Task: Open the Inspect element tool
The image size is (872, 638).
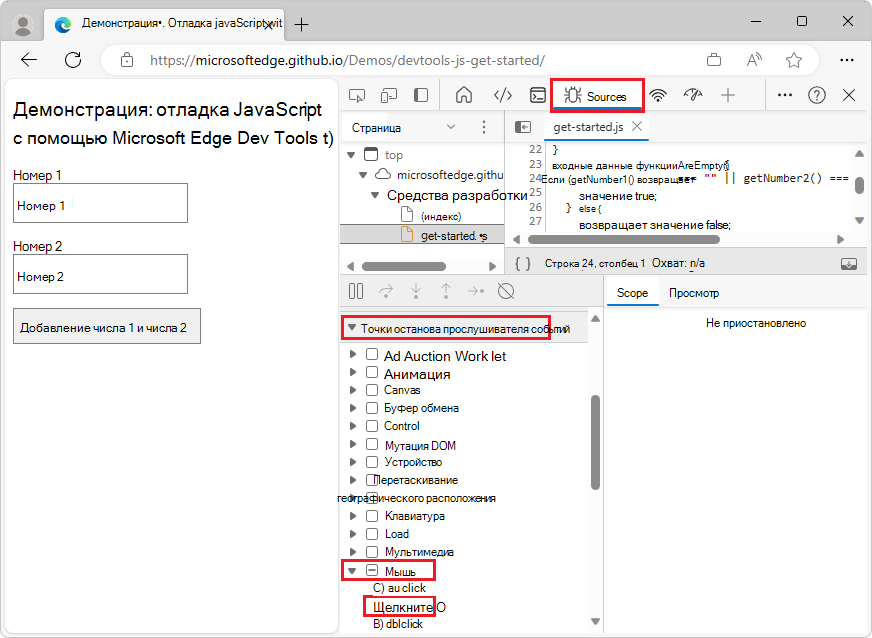Action: click(x=356, y=96)
